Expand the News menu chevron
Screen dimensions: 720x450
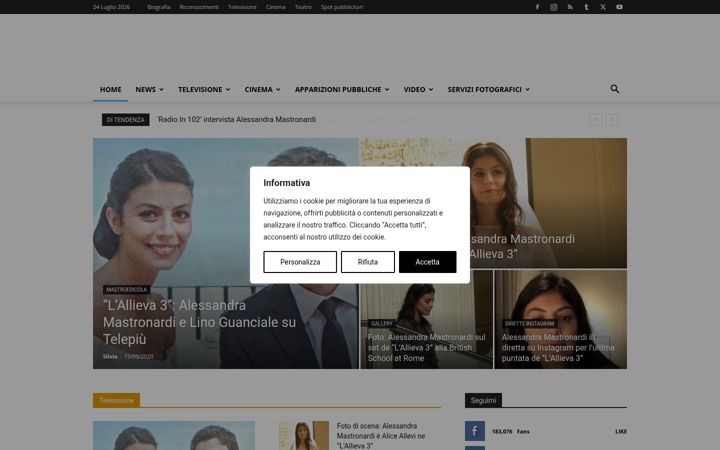(162, 90)
